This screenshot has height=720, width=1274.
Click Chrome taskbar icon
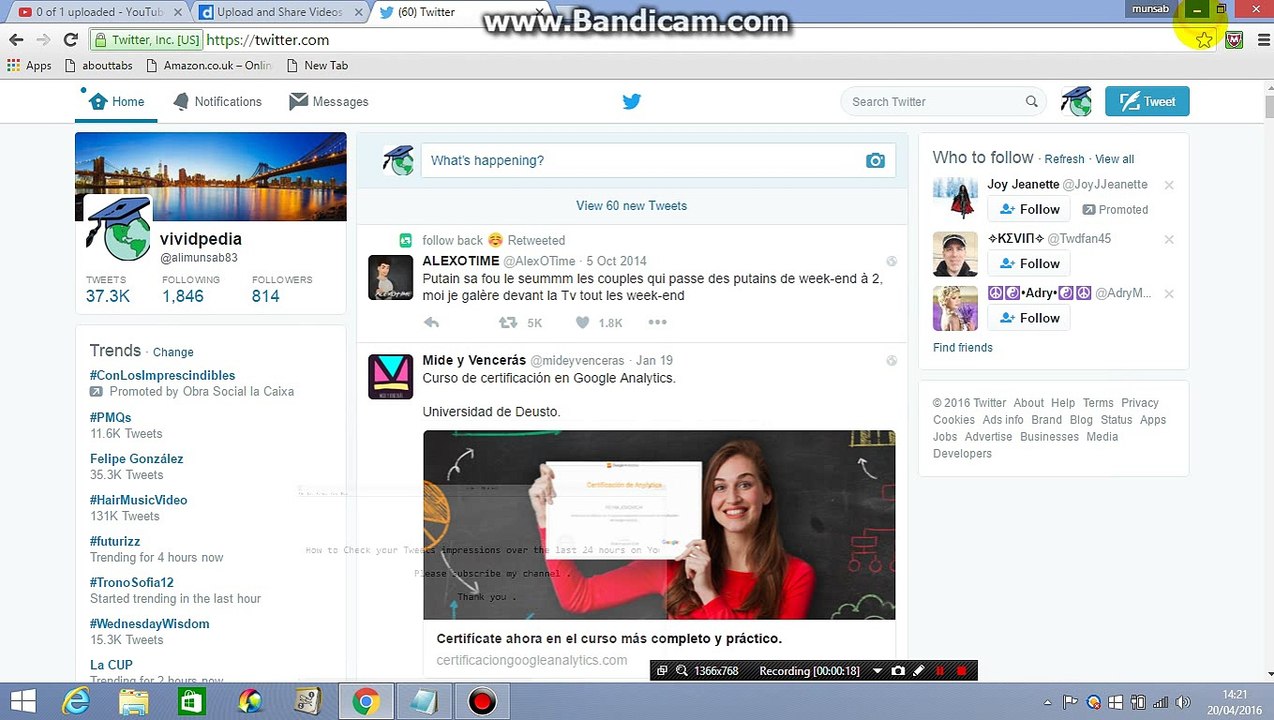[365, 702]
